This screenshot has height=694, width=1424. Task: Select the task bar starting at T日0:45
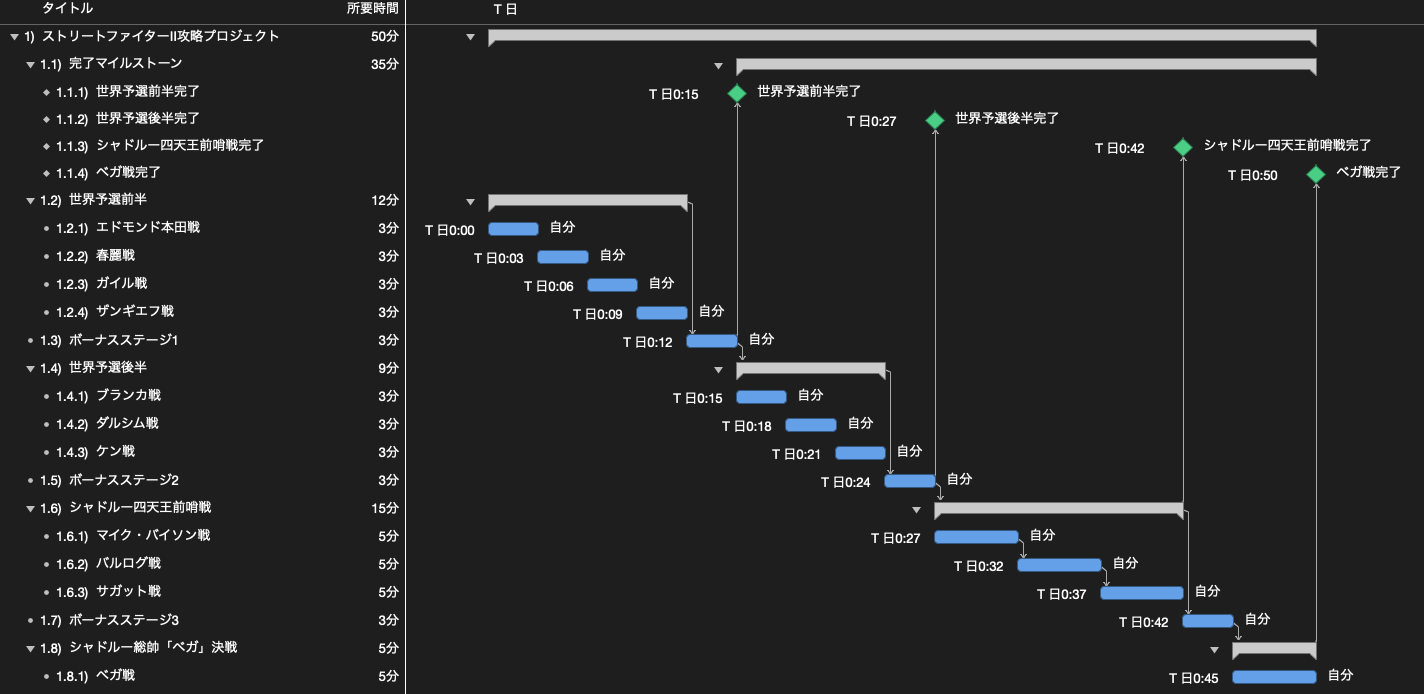pyautogui.click(x=1274, y=677)
